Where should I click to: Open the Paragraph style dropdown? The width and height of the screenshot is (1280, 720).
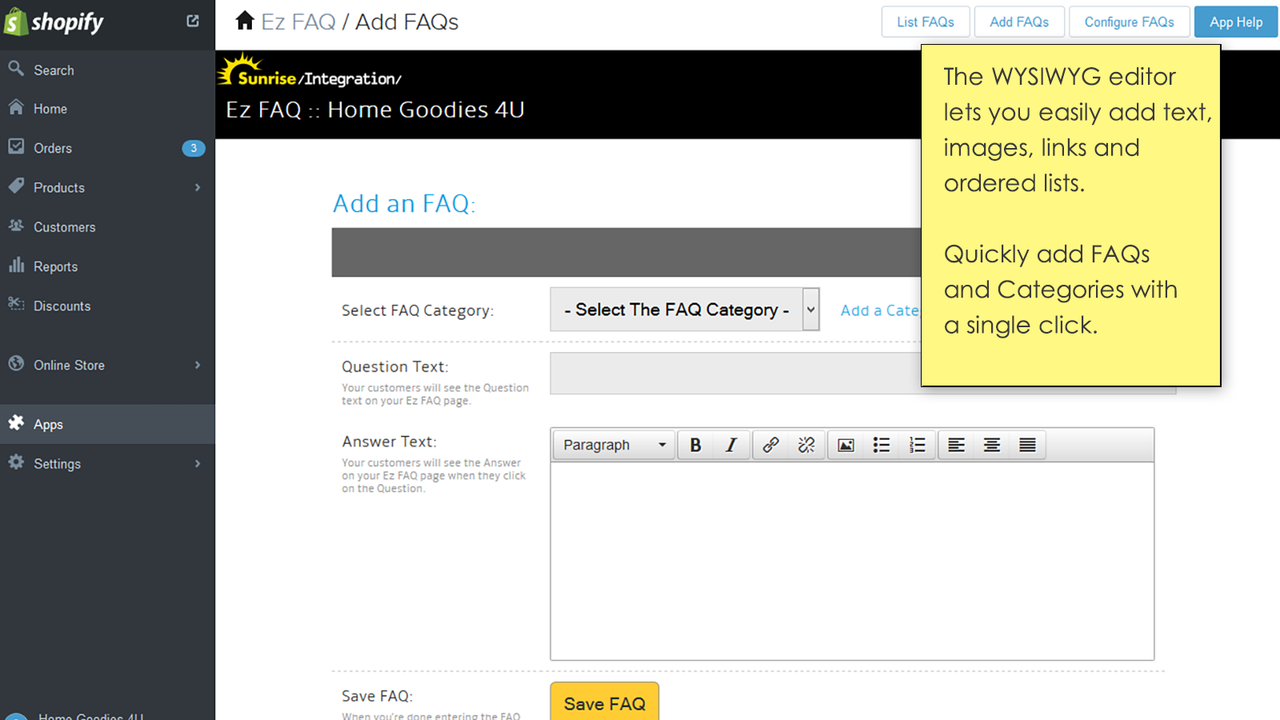point(613,444)
